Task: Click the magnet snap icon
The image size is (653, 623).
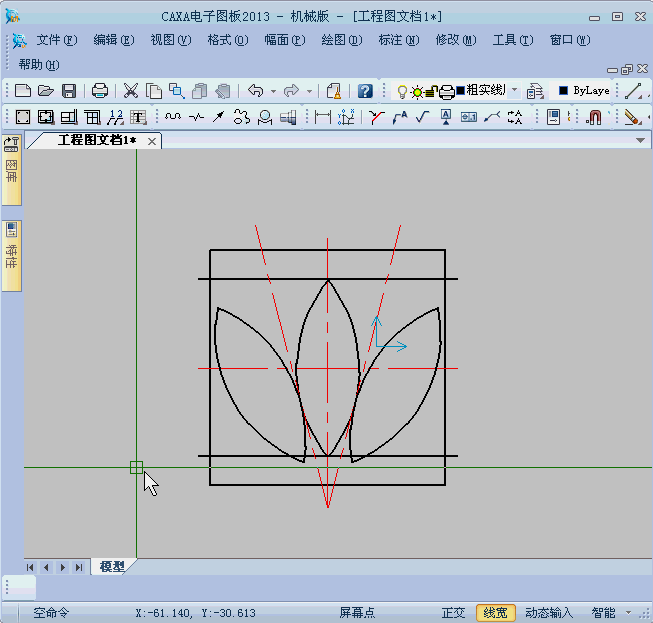Action: pyautogui.click(x=594, y=117)
